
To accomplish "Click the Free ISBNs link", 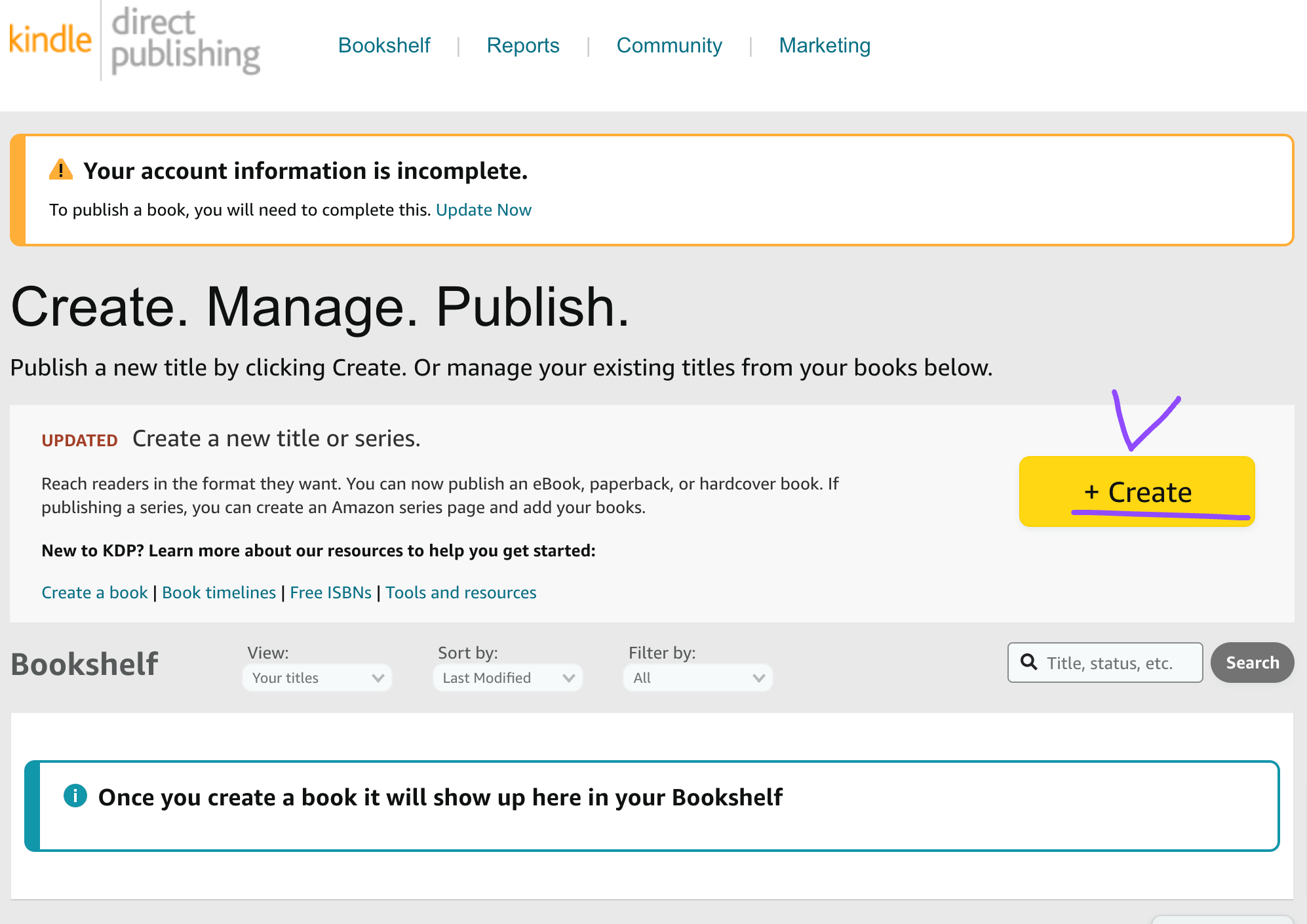I will click(330, 592).
